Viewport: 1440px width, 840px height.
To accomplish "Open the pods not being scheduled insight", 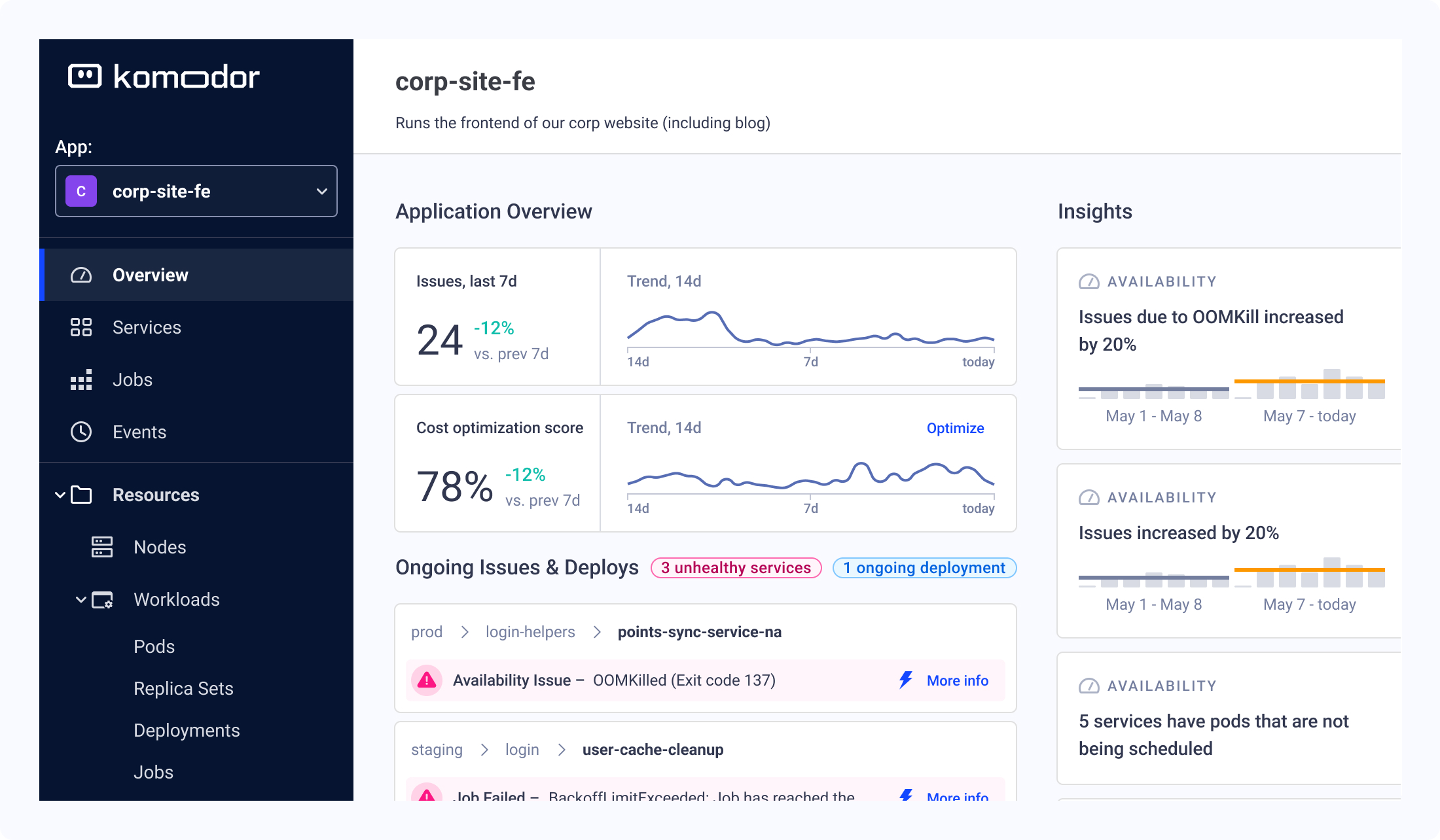I will point(1229,718).
